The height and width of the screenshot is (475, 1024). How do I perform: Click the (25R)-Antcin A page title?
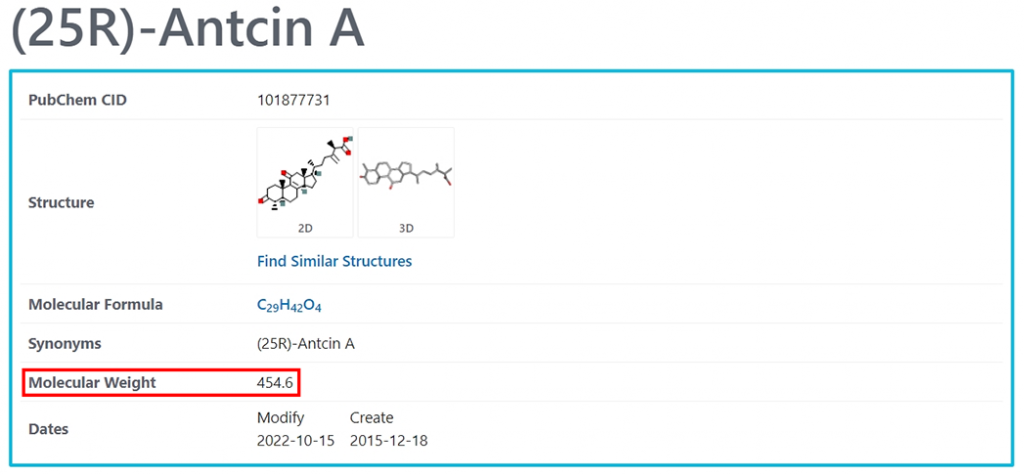click(x=188, y=30)
